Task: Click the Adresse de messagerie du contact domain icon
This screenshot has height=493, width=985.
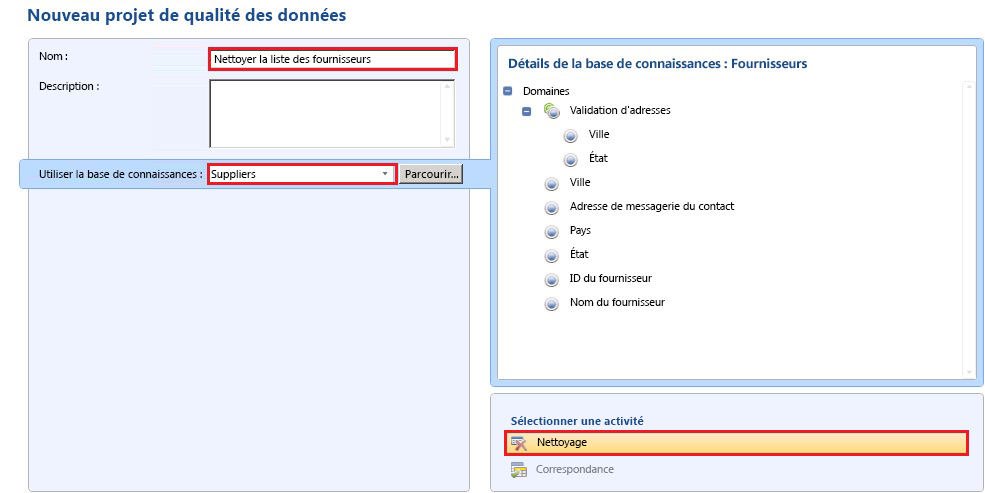Action: (x=552, y=208)
